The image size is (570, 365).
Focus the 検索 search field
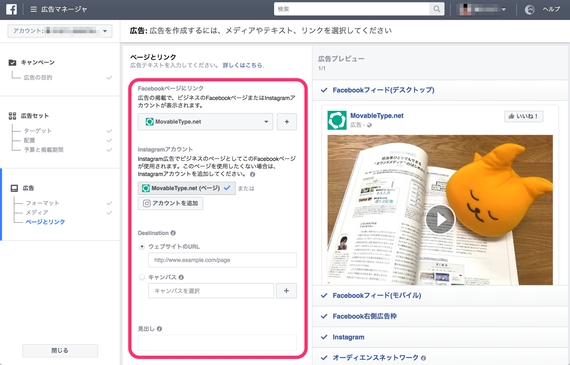point(352,9)
